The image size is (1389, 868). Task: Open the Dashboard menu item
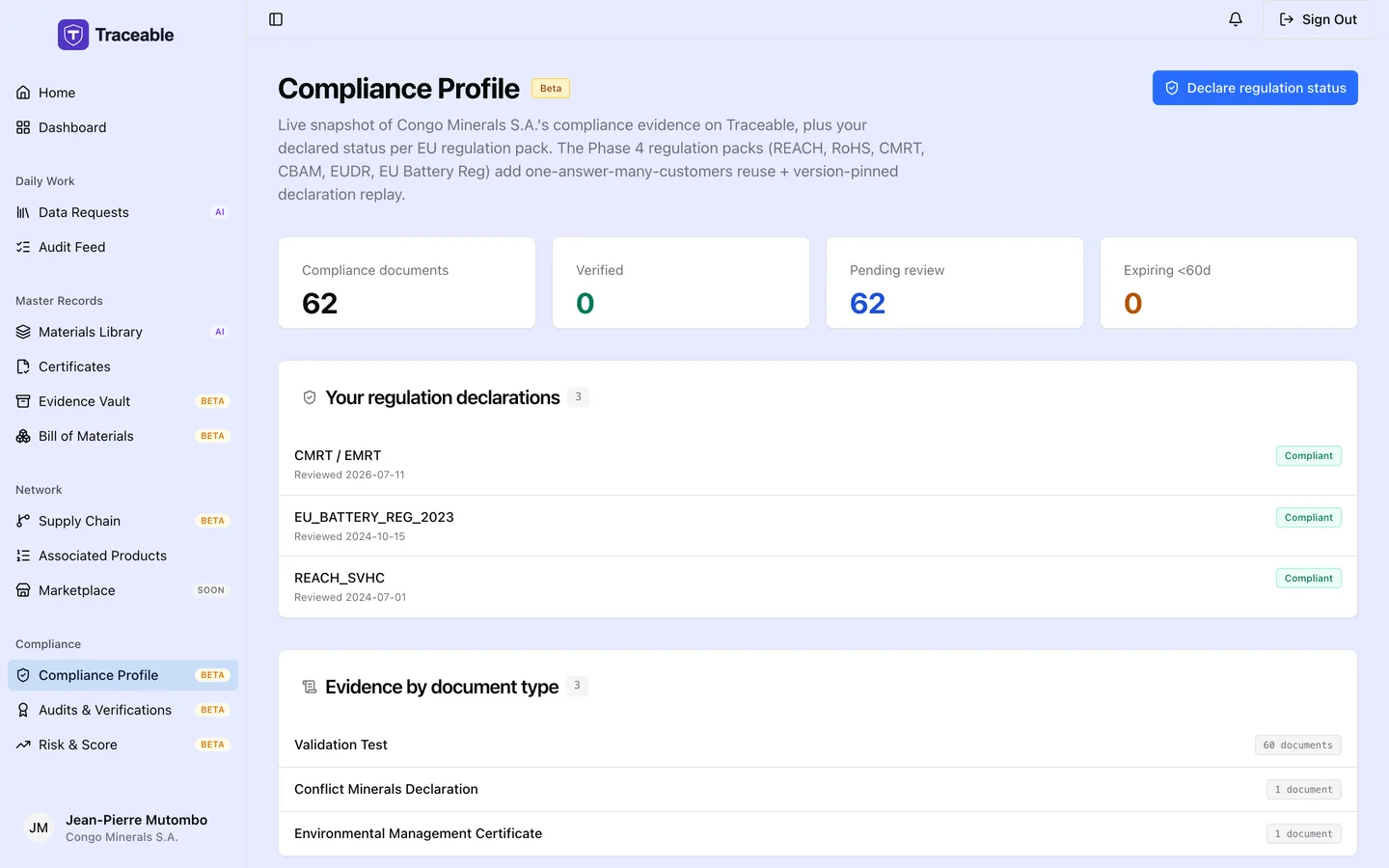coord(123,127)
